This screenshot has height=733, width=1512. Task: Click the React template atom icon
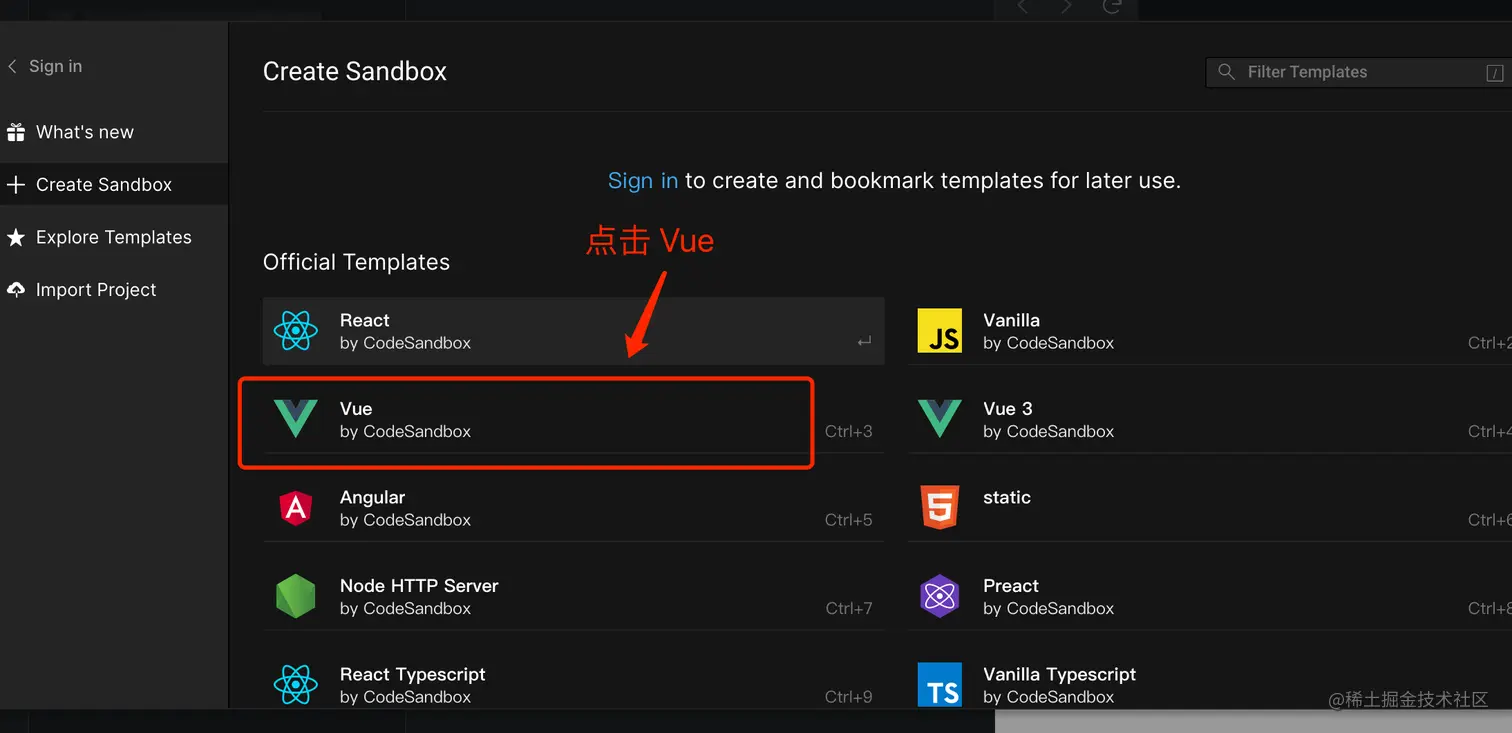click(x=295, y=331)
